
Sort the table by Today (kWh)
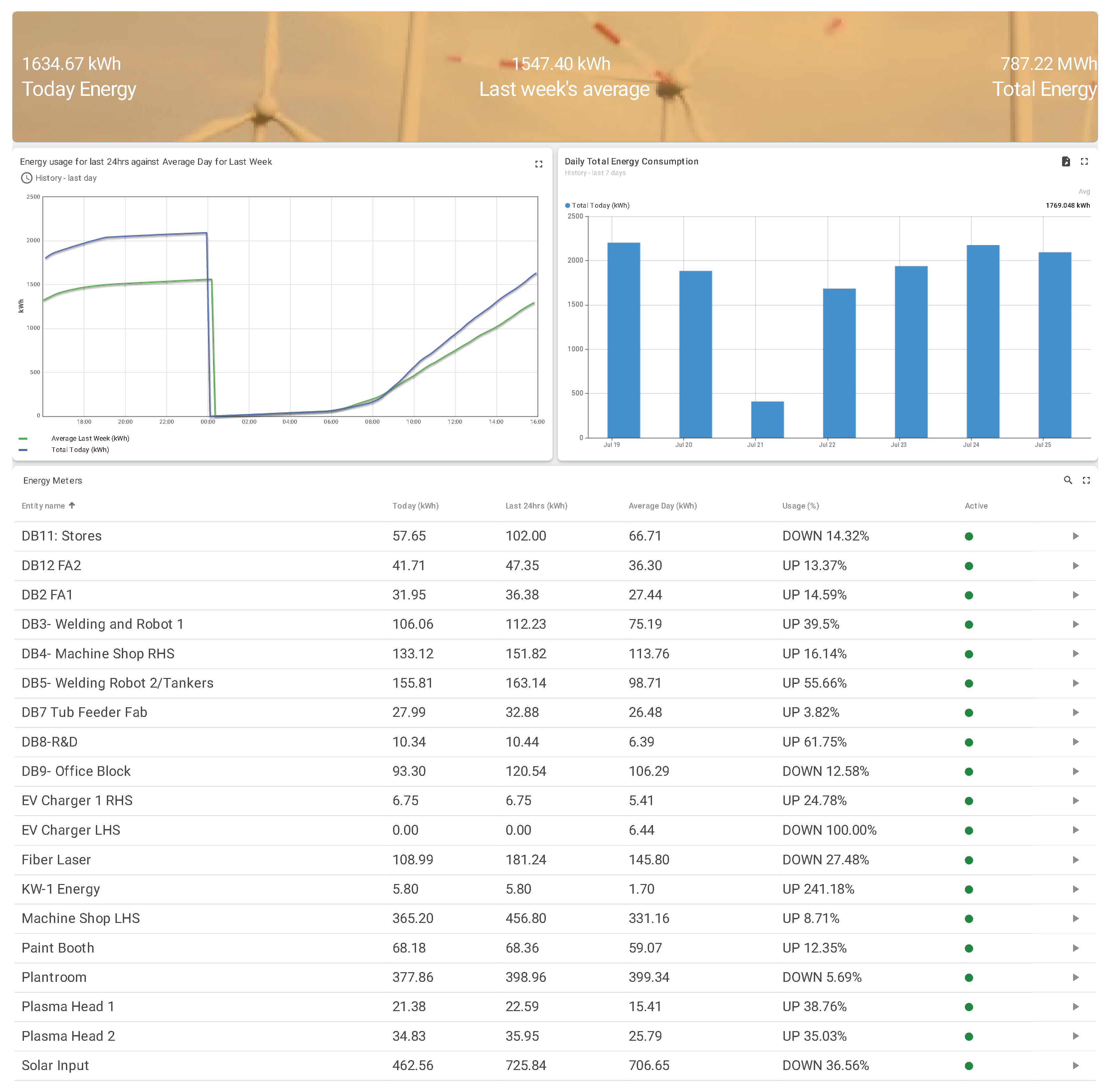pyautogui.click(x=415, y=506)
